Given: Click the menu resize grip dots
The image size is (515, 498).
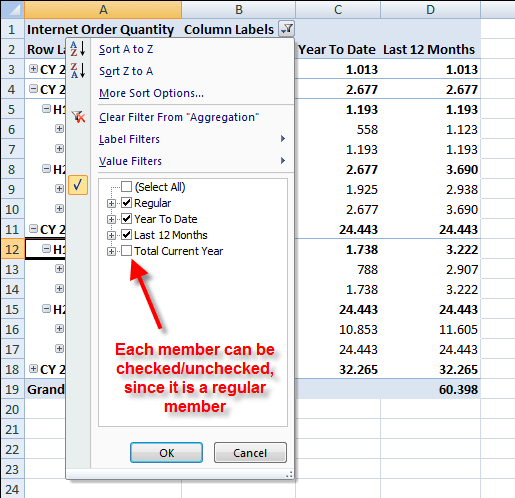Looking at the screenshot, I should click(x=289, y=475).
